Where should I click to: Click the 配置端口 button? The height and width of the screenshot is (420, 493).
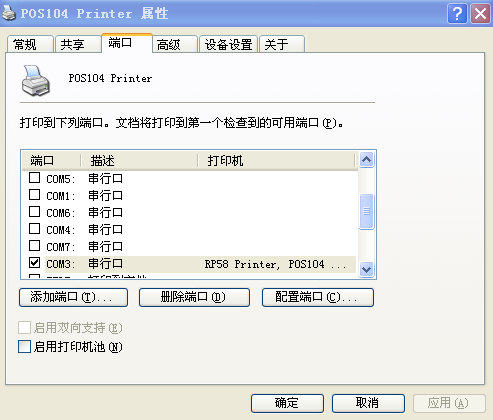(x=318, y=297)
